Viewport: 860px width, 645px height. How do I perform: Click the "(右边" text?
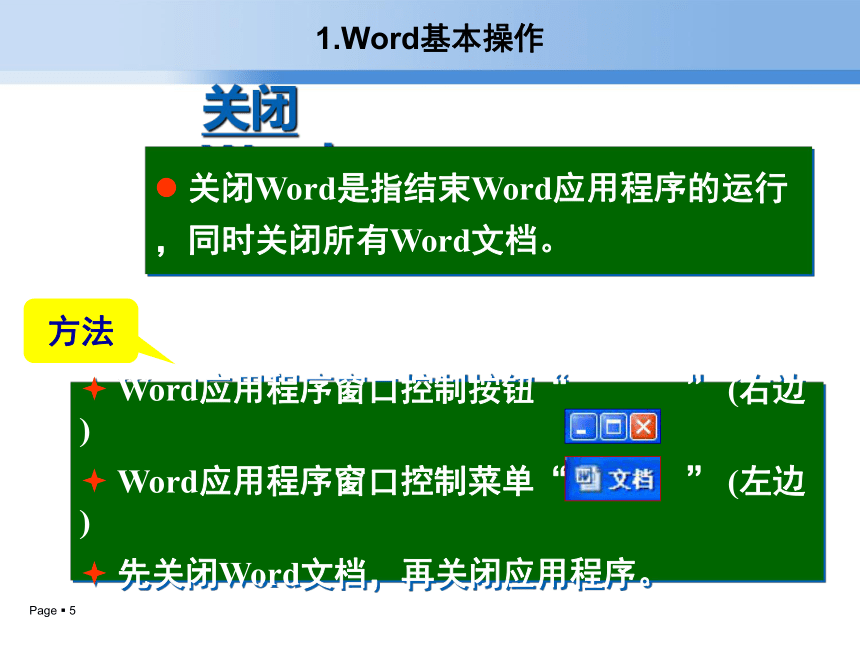[766, 391]
